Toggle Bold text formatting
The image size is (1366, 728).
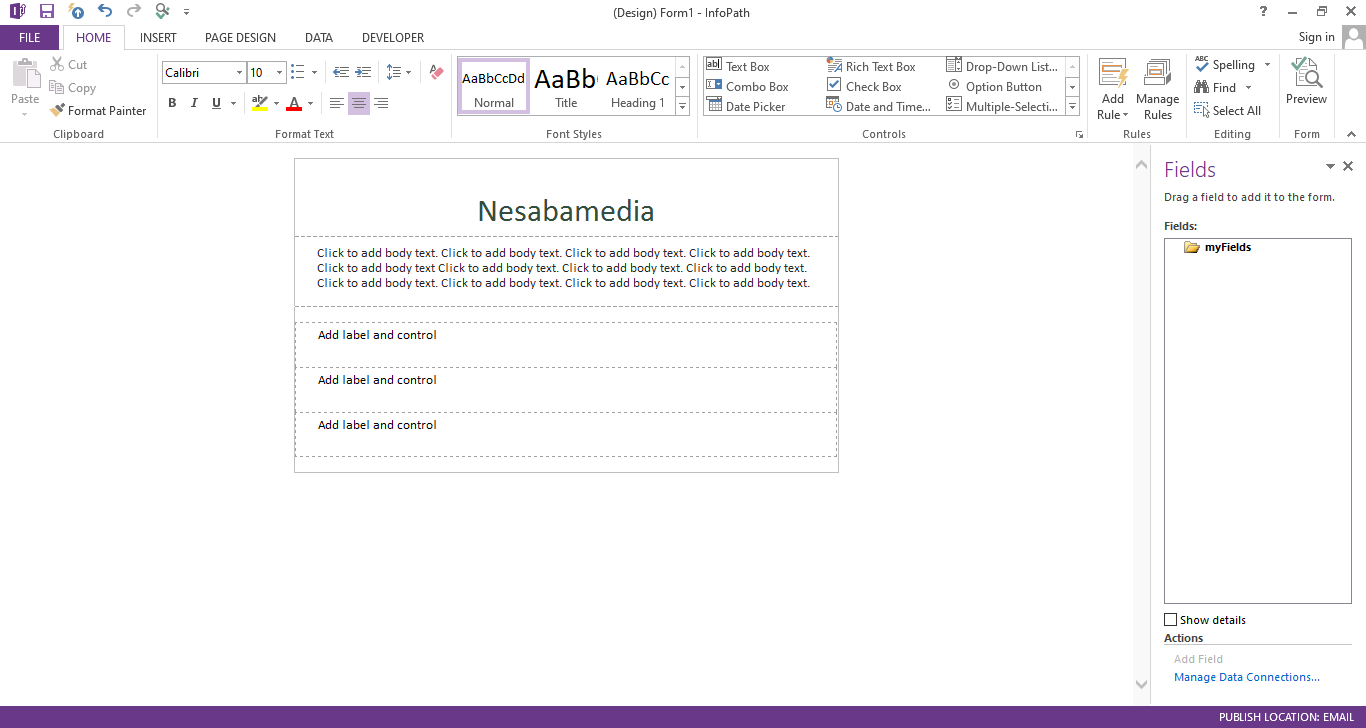point(172,103)
